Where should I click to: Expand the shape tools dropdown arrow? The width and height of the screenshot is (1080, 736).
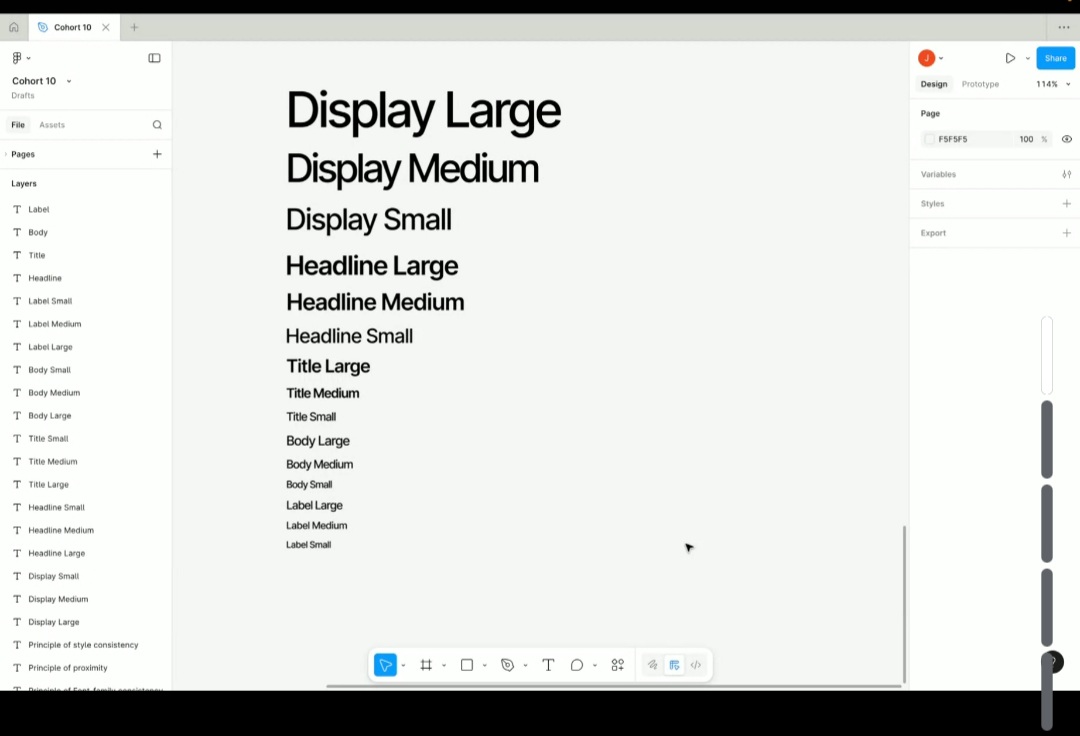[x=484, y=665]
